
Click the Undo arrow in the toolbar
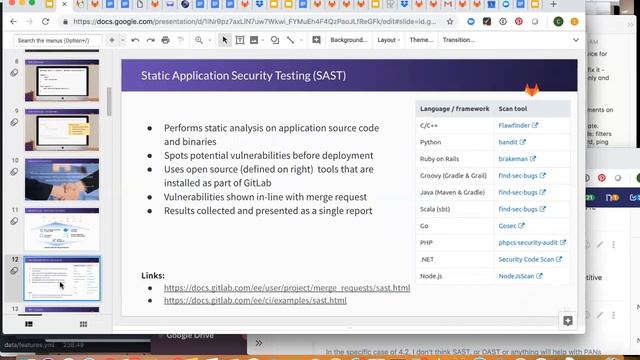135,40
